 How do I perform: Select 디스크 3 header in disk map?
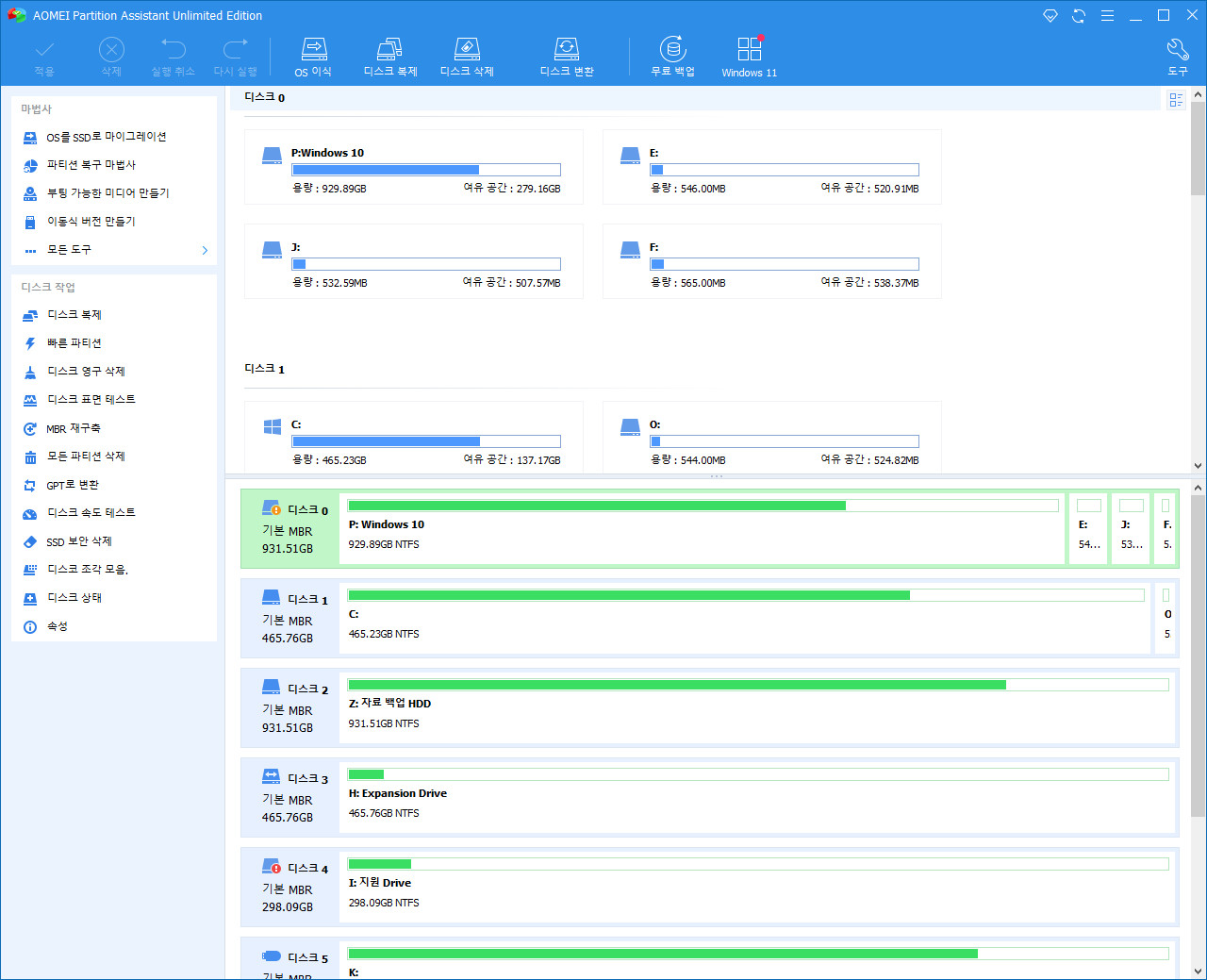click(x=290, y=797)
